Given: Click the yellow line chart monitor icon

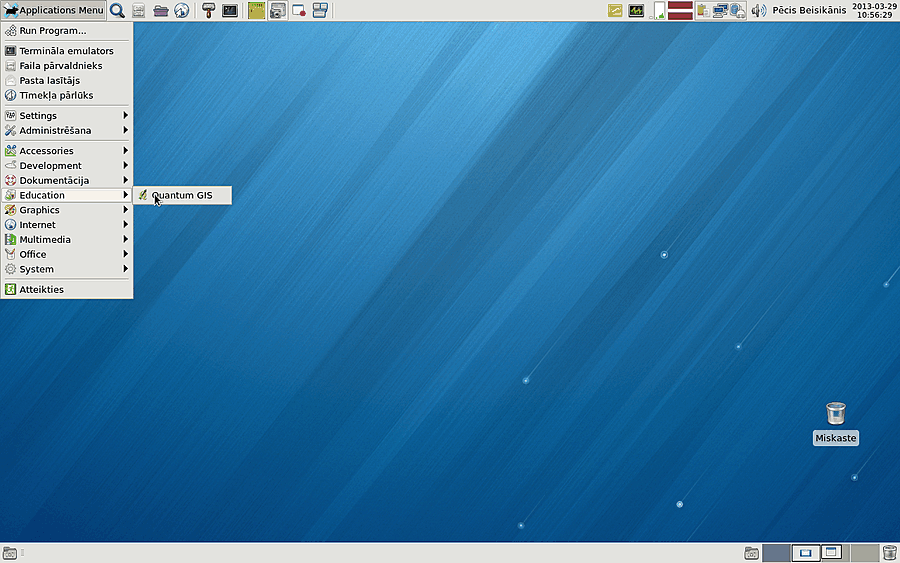Looking at the screenshot, I should [x=615, y=10].
